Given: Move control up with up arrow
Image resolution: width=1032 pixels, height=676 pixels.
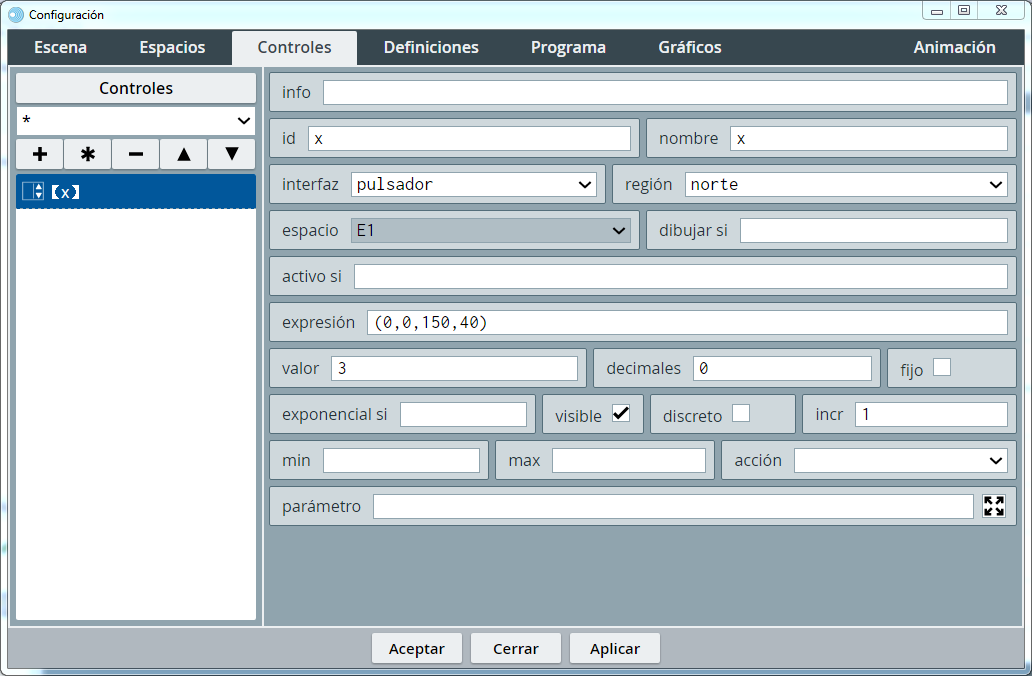Looking at the screenshot, I should point(184,154).
